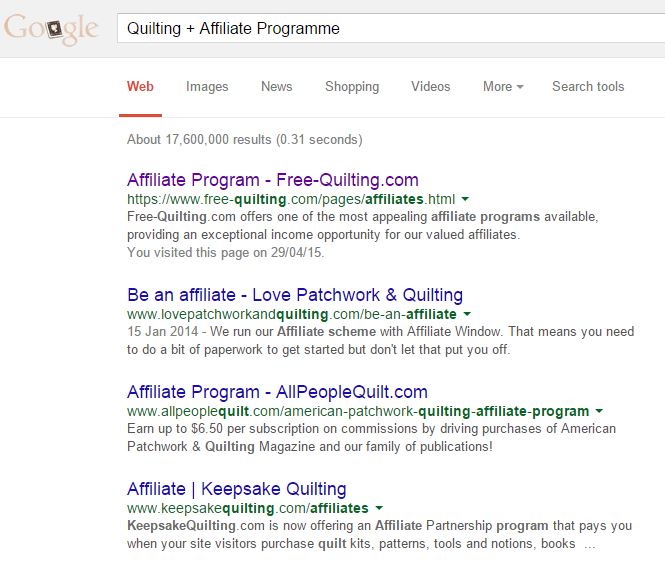
Task: Click 'About 17,600,000 results' stats text
Action: click(x=245, y=139)
